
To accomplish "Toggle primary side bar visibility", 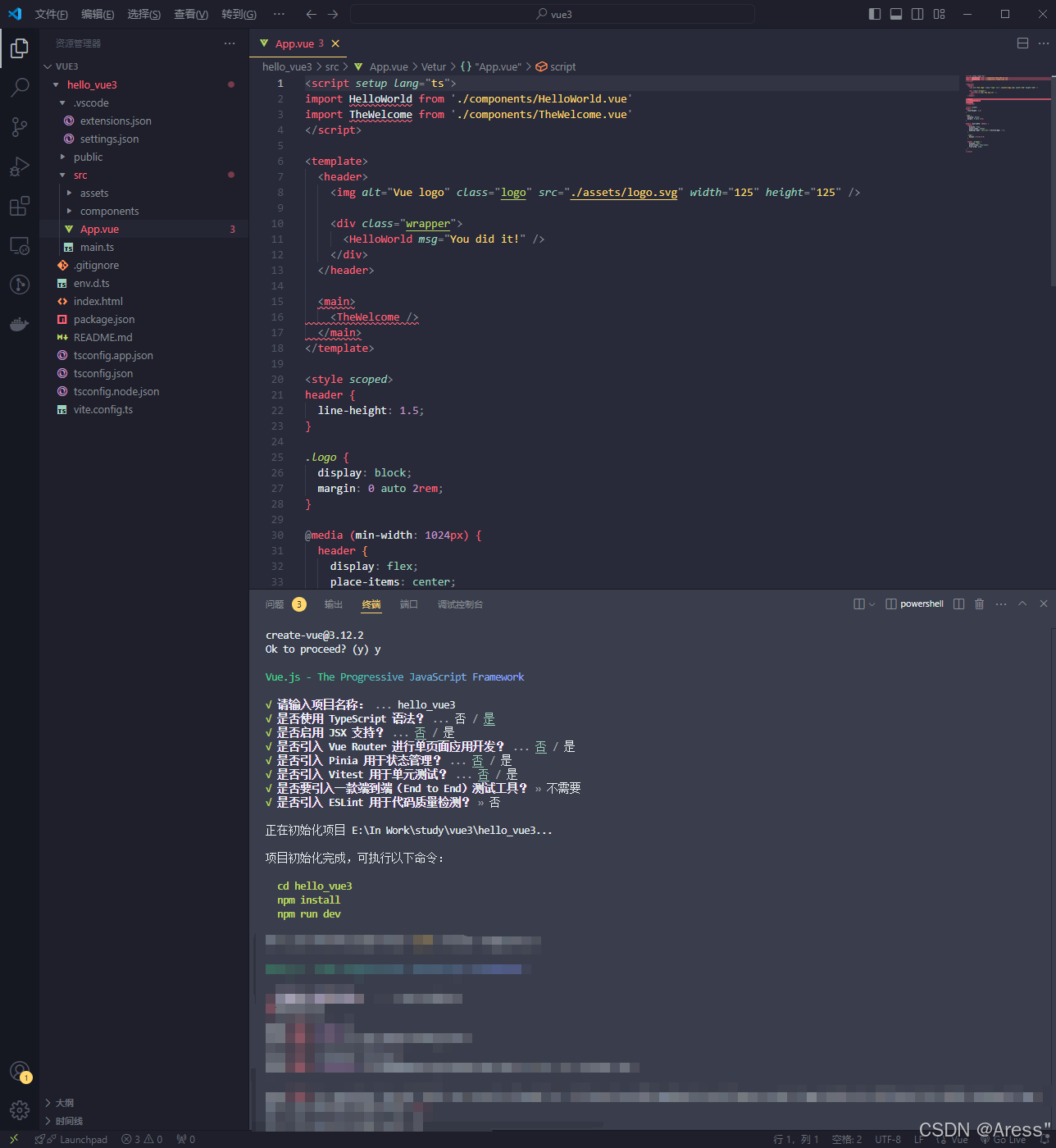I will pyautogui.click(x=875, y=14).
